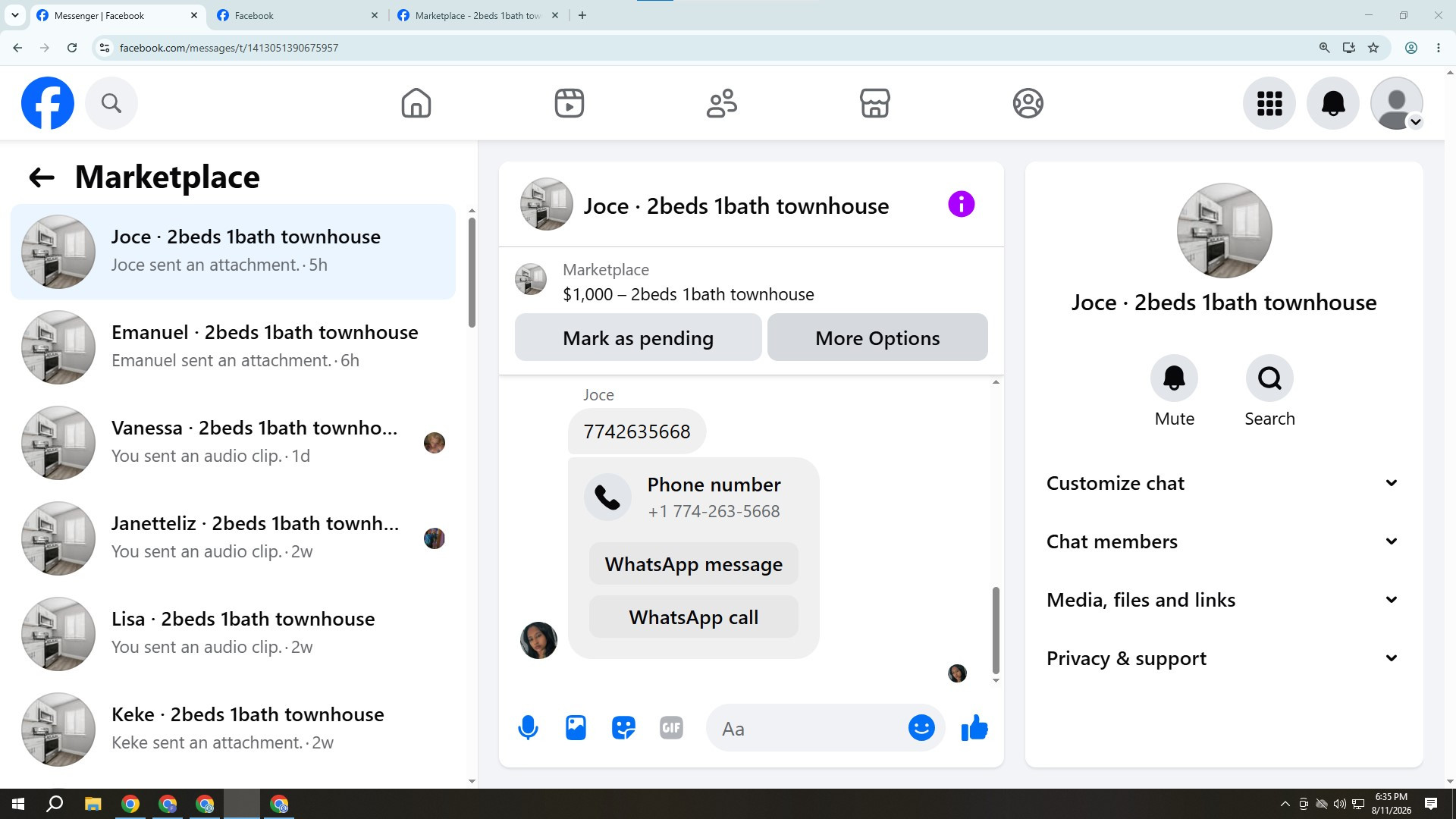
Task: Record a voice clip with microphone
Action: 529,728
